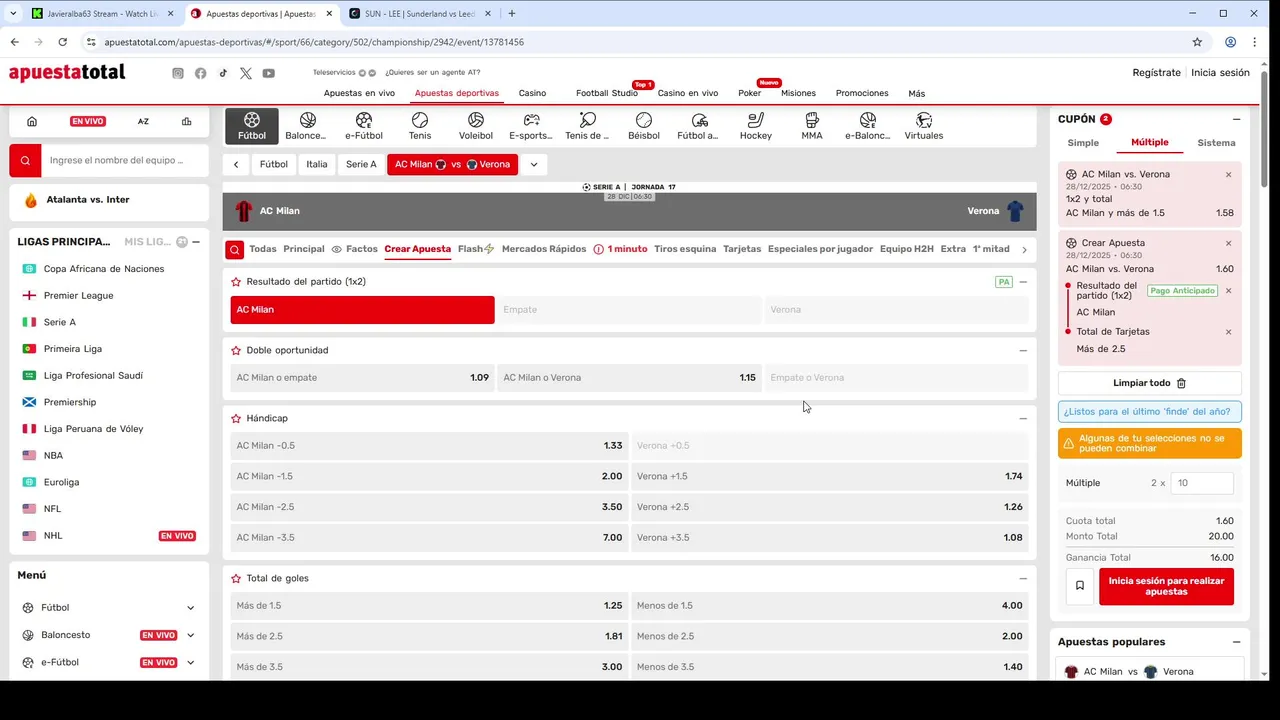Bookmark this page in Chrome
1280x720 pixels.
(1197, 42)
